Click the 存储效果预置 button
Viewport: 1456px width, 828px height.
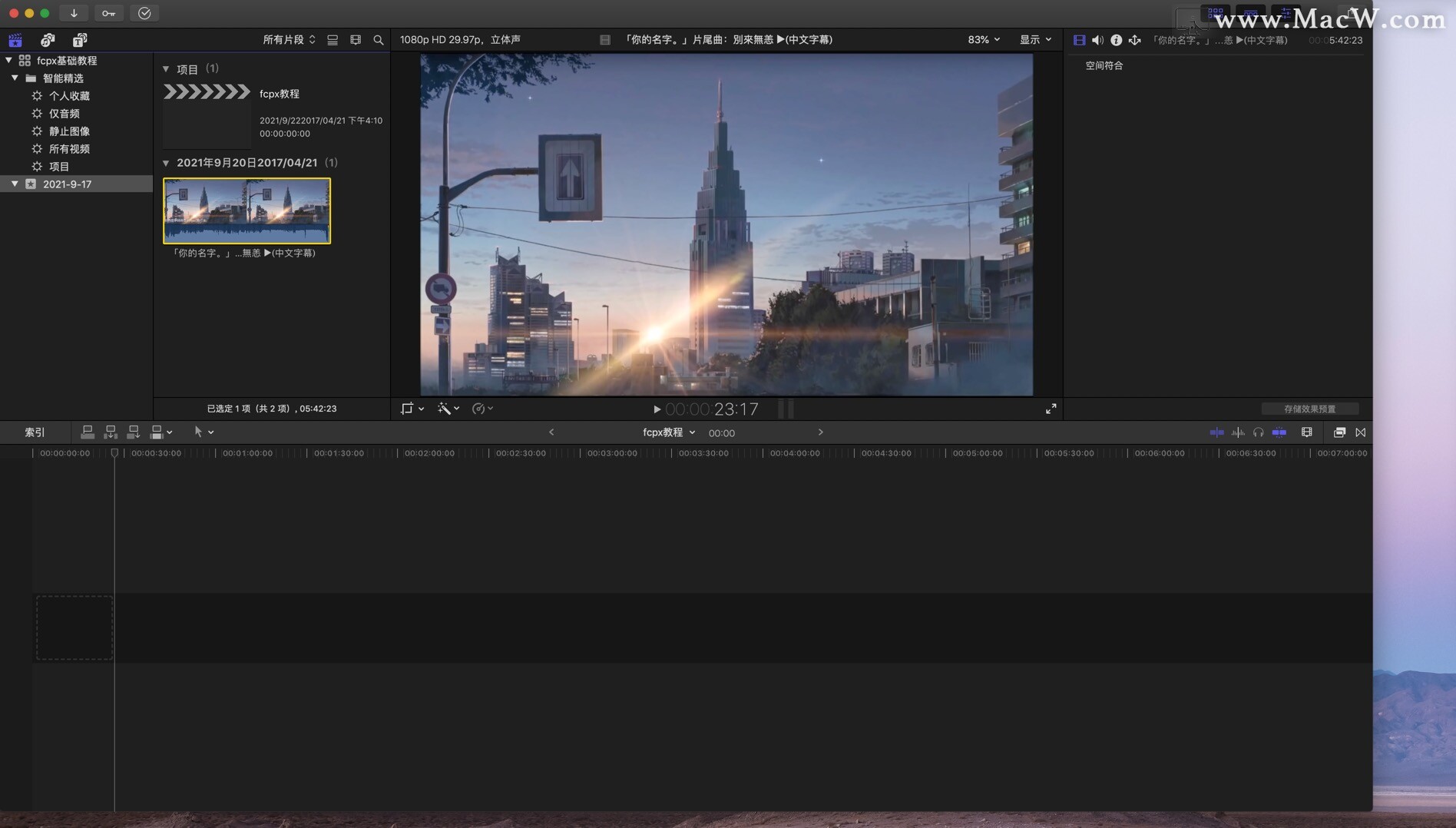(x=1309, y=409)
